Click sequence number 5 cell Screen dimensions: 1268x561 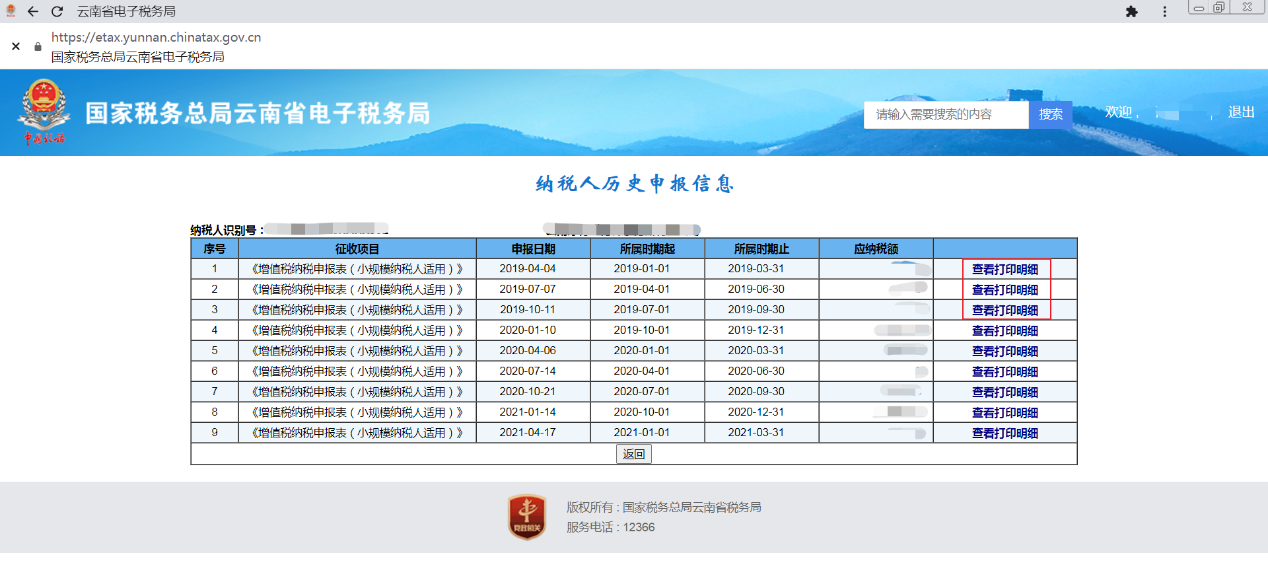pos(214,351)
